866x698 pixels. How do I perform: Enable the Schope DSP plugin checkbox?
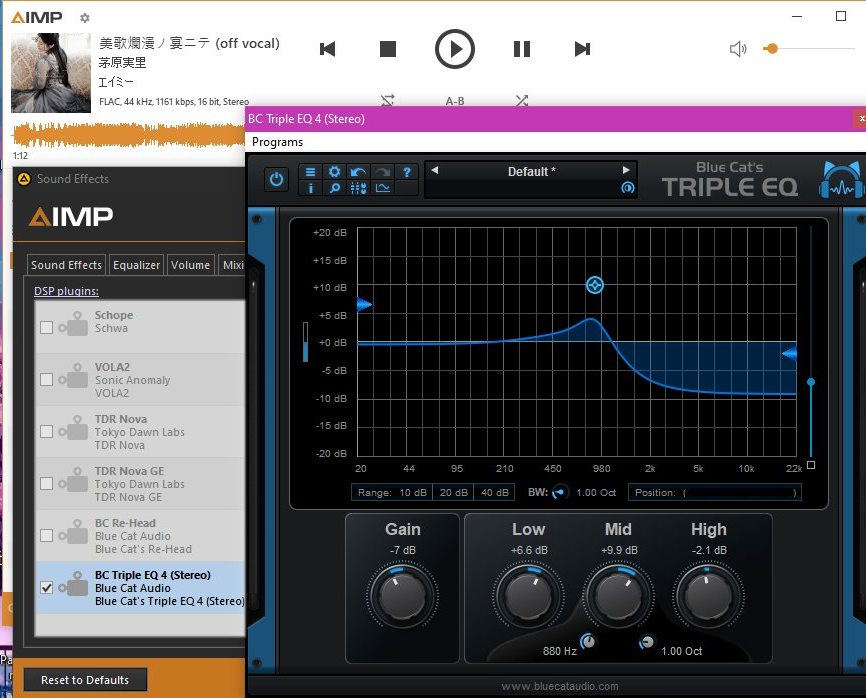pos(46,327)
